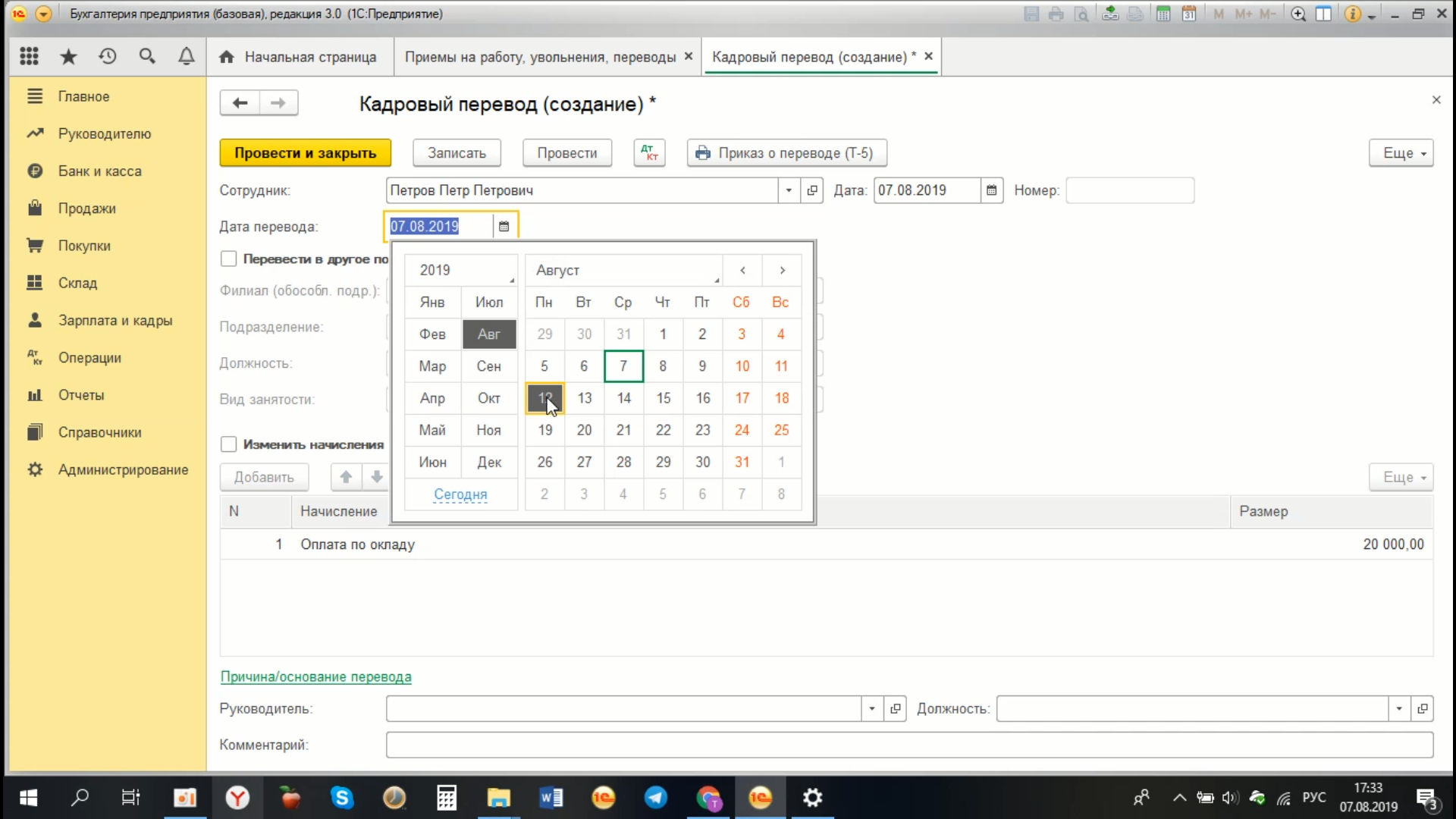Viewport: 1456px width, 819px height.
Task: Toggle the Изменить начисления checkbox
Action: click(x=228, y=444)
